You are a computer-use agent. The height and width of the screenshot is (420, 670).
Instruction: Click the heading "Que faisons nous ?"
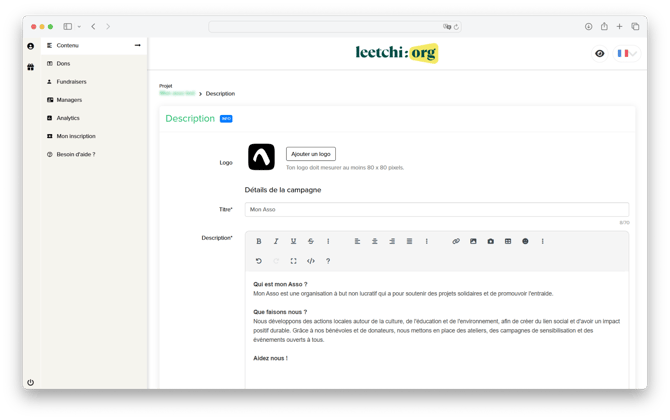pos(280,312)
